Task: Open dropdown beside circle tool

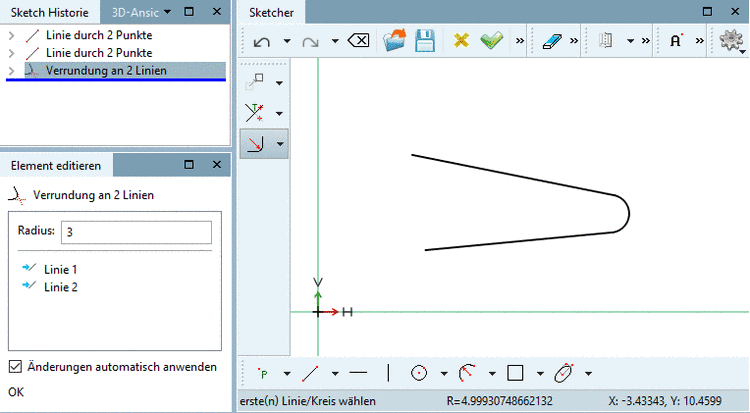Action: 444,374
